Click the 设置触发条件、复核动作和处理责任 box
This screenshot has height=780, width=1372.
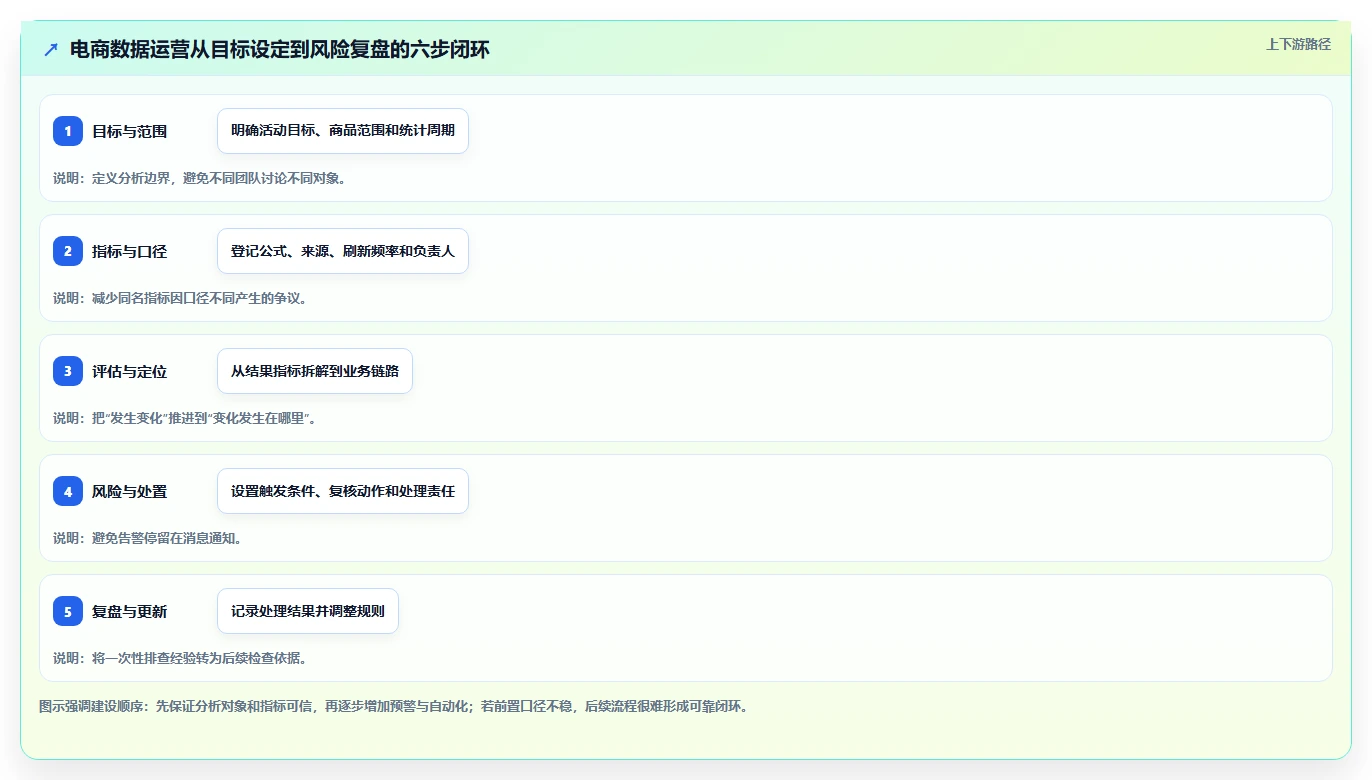[343, 491]
